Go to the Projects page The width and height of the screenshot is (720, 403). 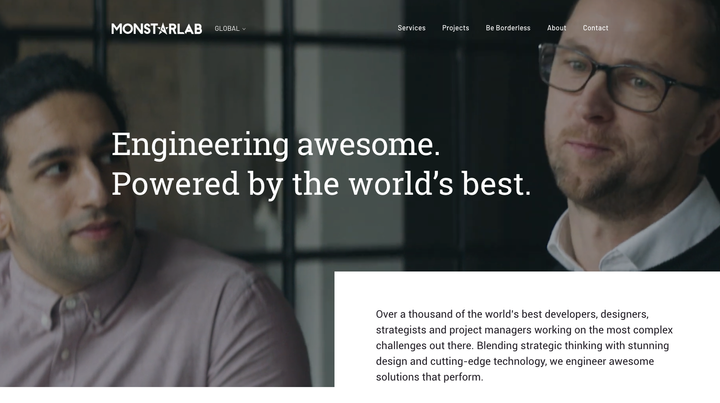[456, 28]
